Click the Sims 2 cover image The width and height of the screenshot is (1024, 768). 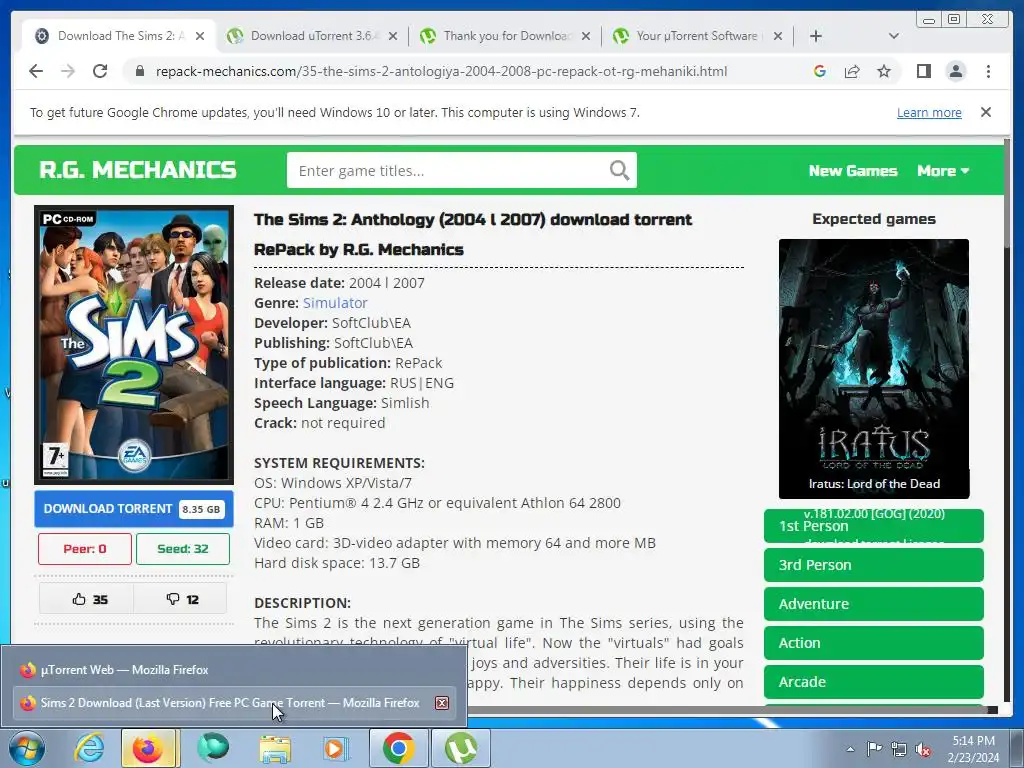[x=134, y=345]
